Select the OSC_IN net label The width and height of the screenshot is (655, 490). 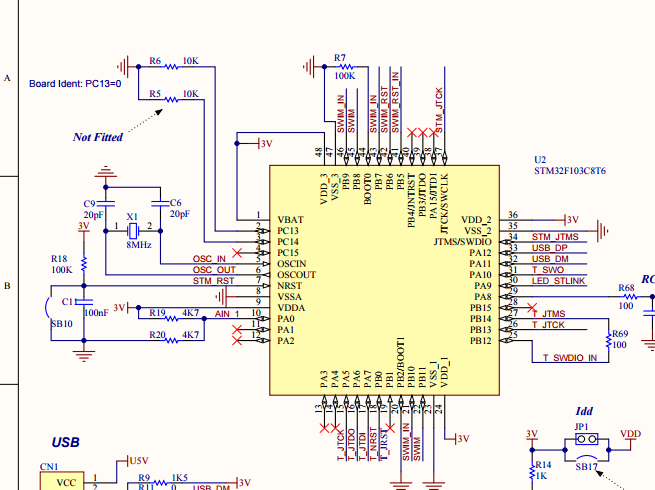tap(209, 259)
